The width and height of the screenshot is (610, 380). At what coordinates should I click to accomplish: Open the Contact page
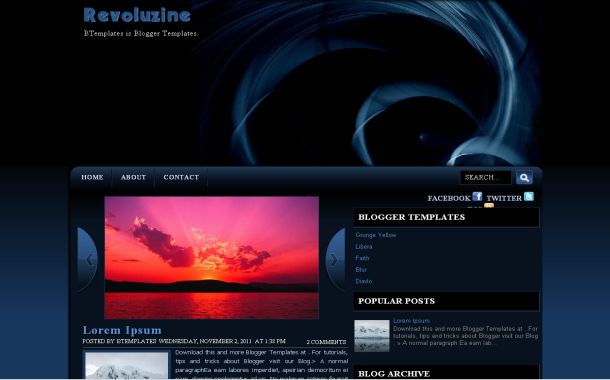coord(181,177)
